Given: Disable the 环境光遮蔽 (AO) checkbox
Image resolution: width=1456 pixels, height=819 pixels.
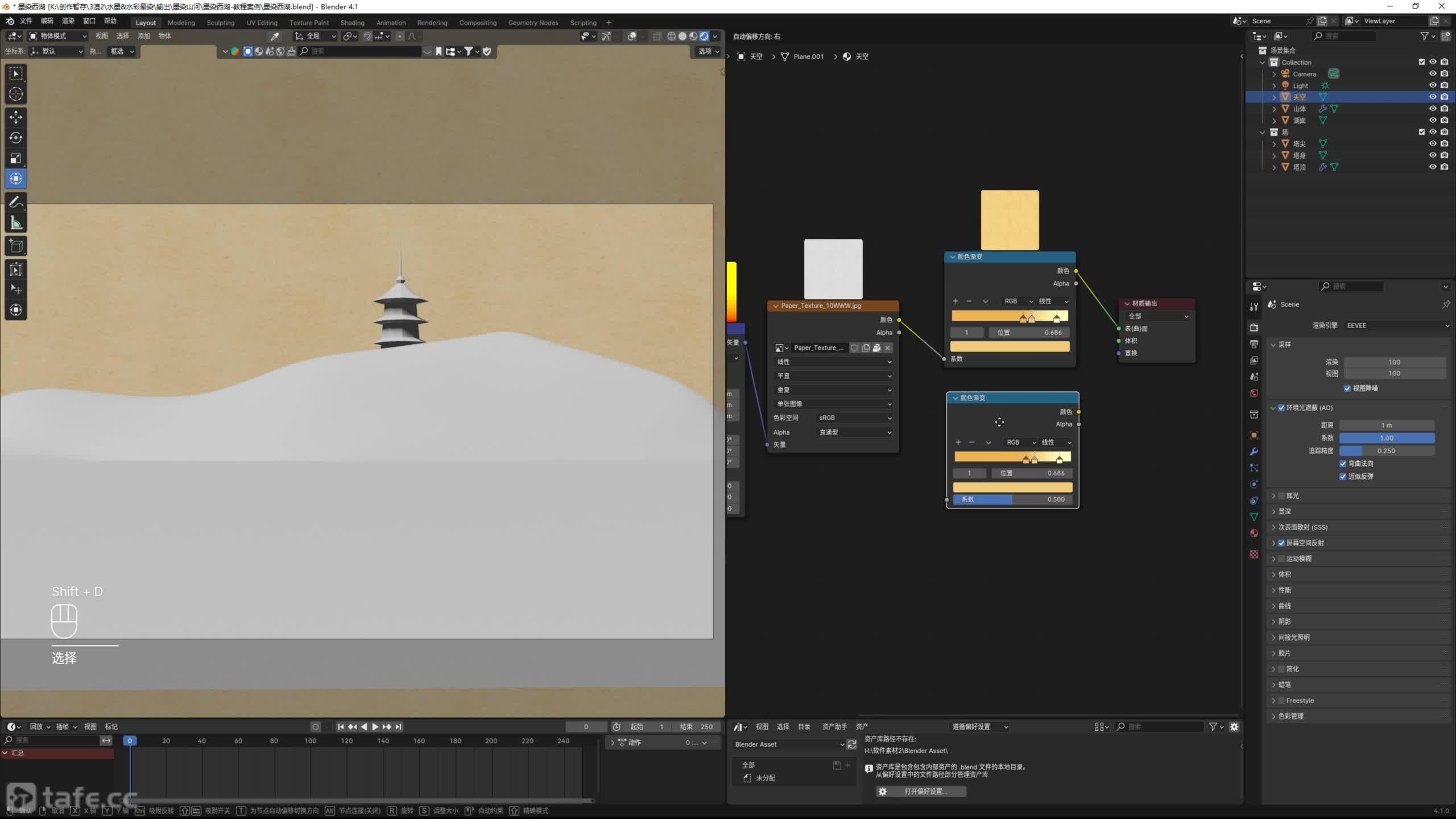Looking at the screenshot, I should click(1281, 408).
